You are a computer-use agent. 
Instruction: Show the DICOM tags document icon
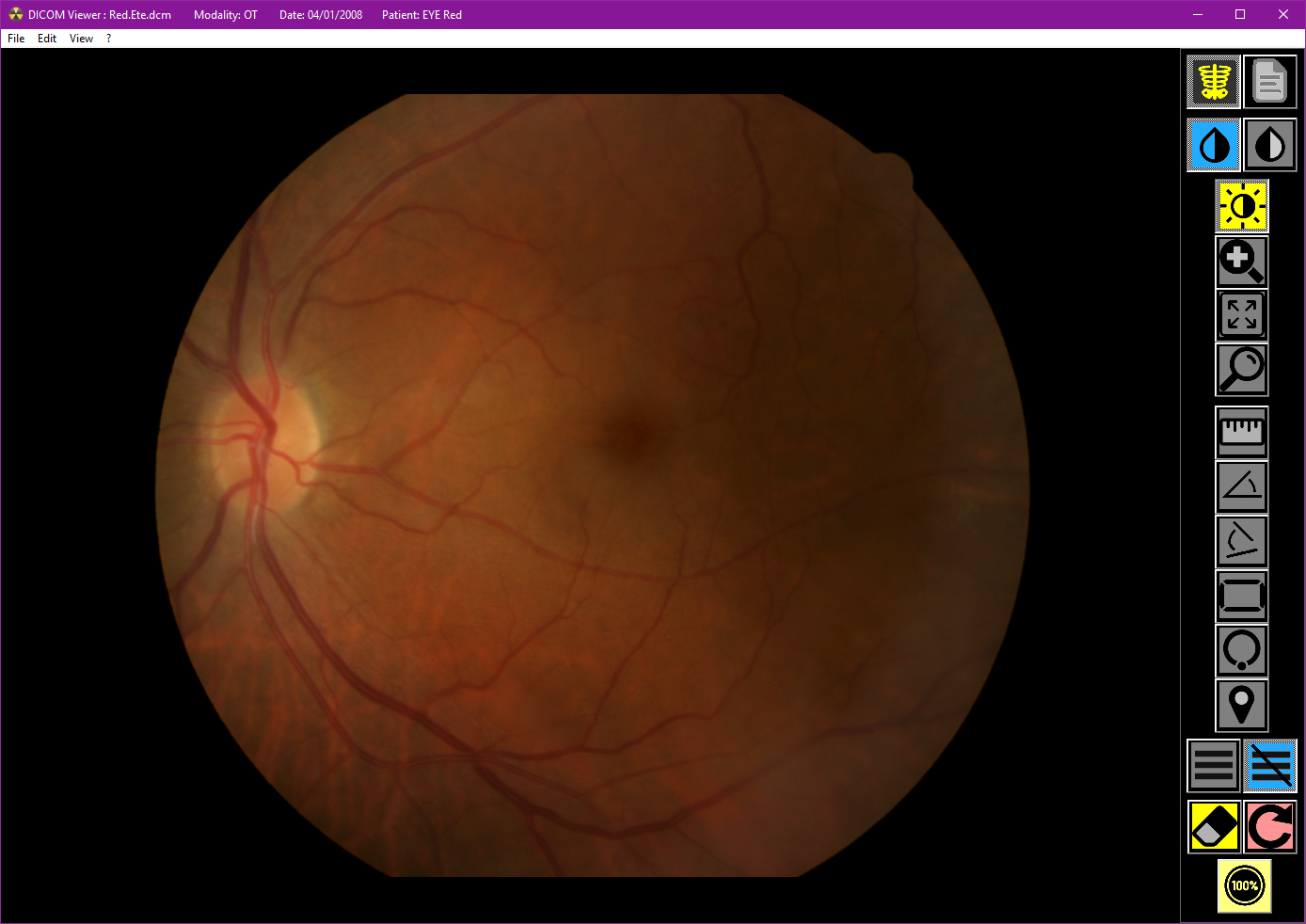1270,82
